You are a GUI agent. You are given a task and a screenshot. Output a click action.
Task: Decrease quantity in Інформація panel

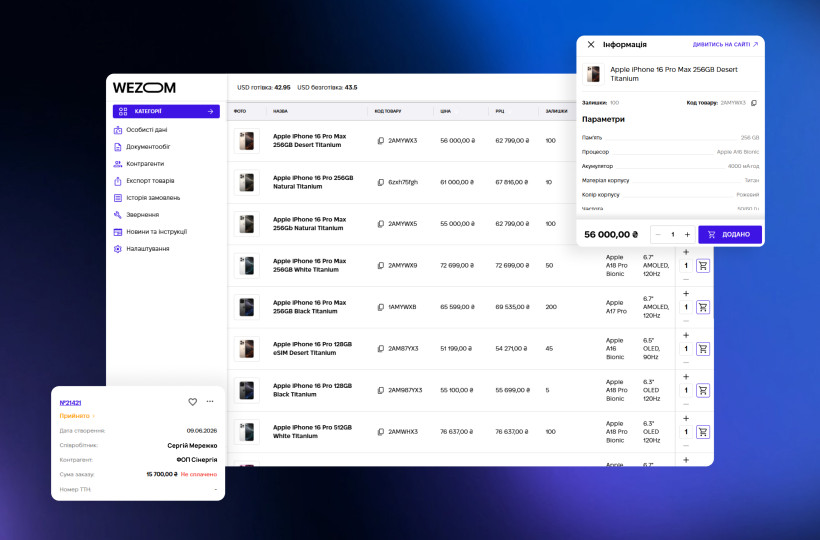(x=658, y=235)
